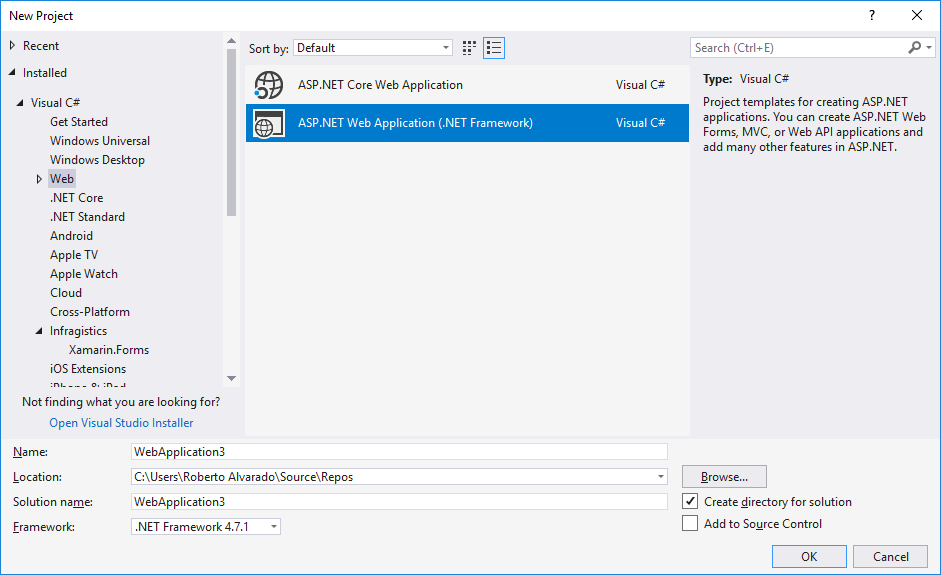This screenshot has width=941, height=575.
Task: Switch to medium icons list view
Action: 494,48
